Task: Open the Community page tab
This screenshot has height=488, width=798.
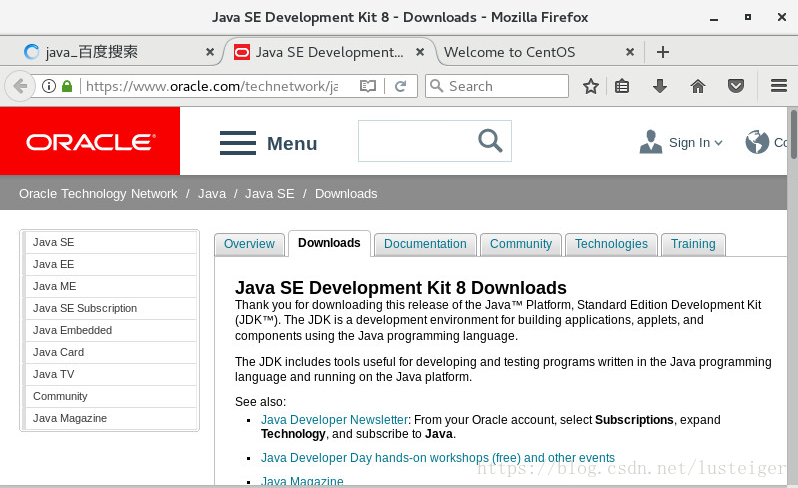Action: (x=521, y=244)
